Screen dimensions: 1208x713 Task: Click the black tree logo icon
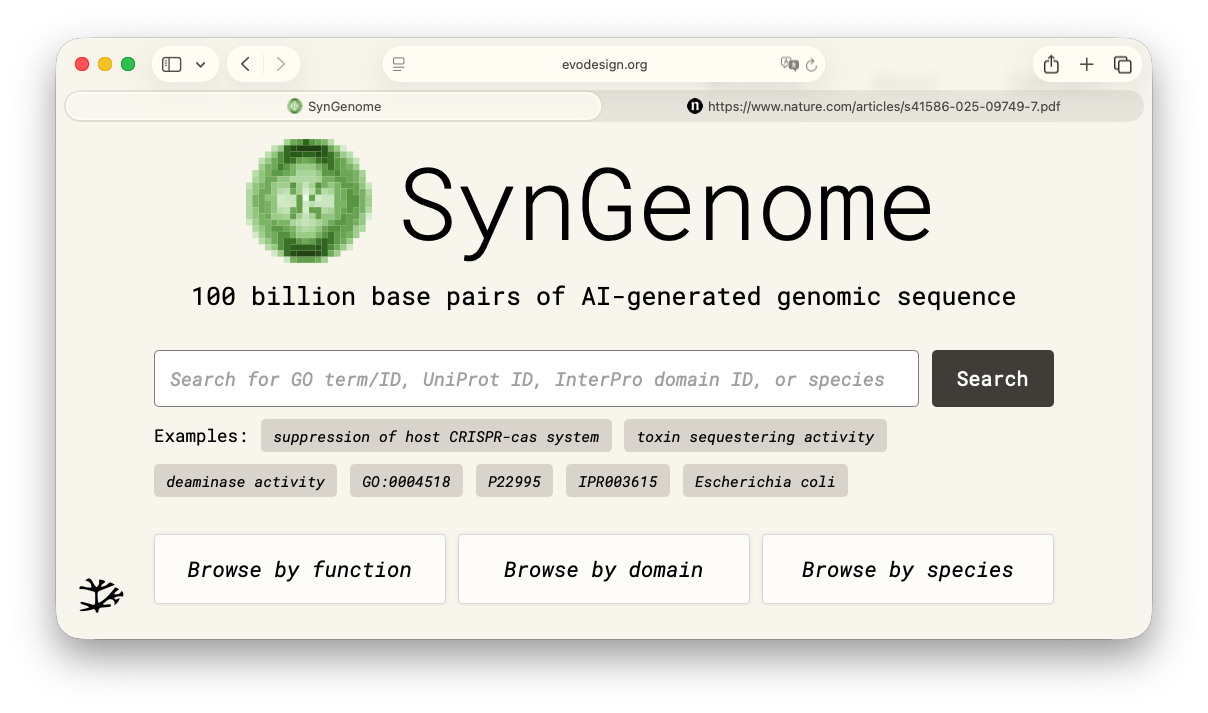pyautogui.click(x=101, y=595)
